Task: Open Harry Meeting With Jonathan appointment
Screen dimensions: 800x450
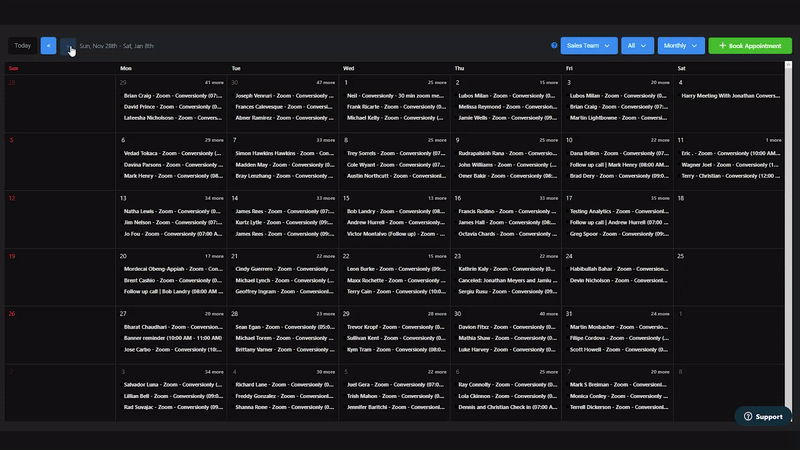Action: tap(730, 96)
